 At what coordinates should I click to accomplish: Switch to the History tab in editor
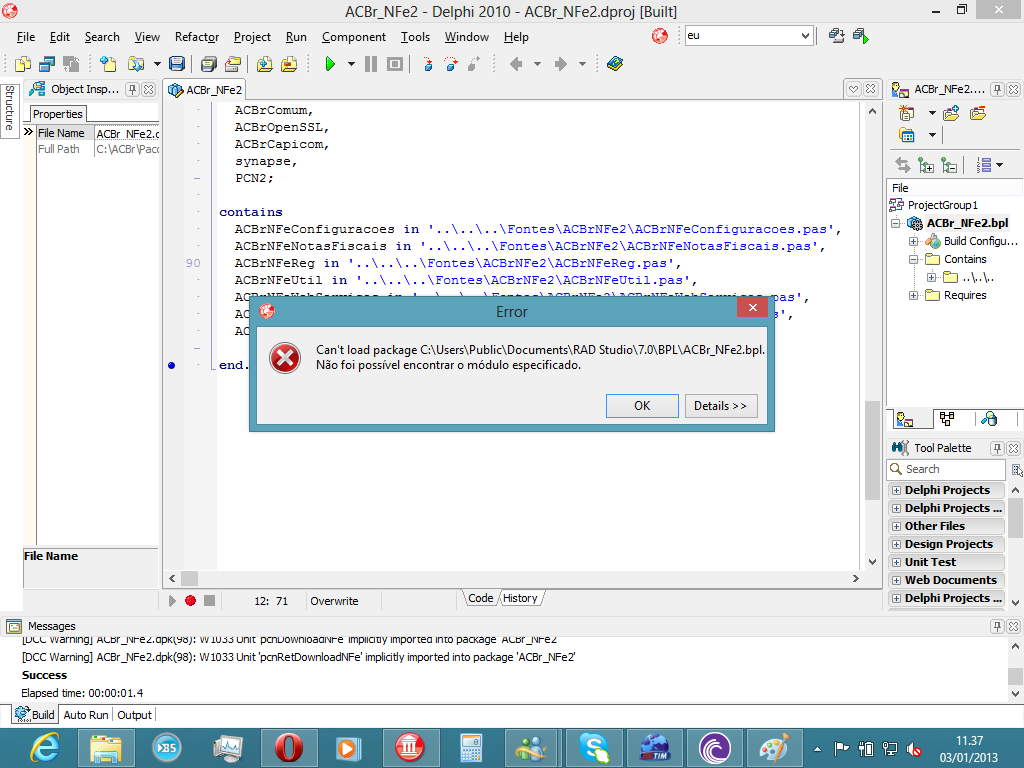[520, 598]
